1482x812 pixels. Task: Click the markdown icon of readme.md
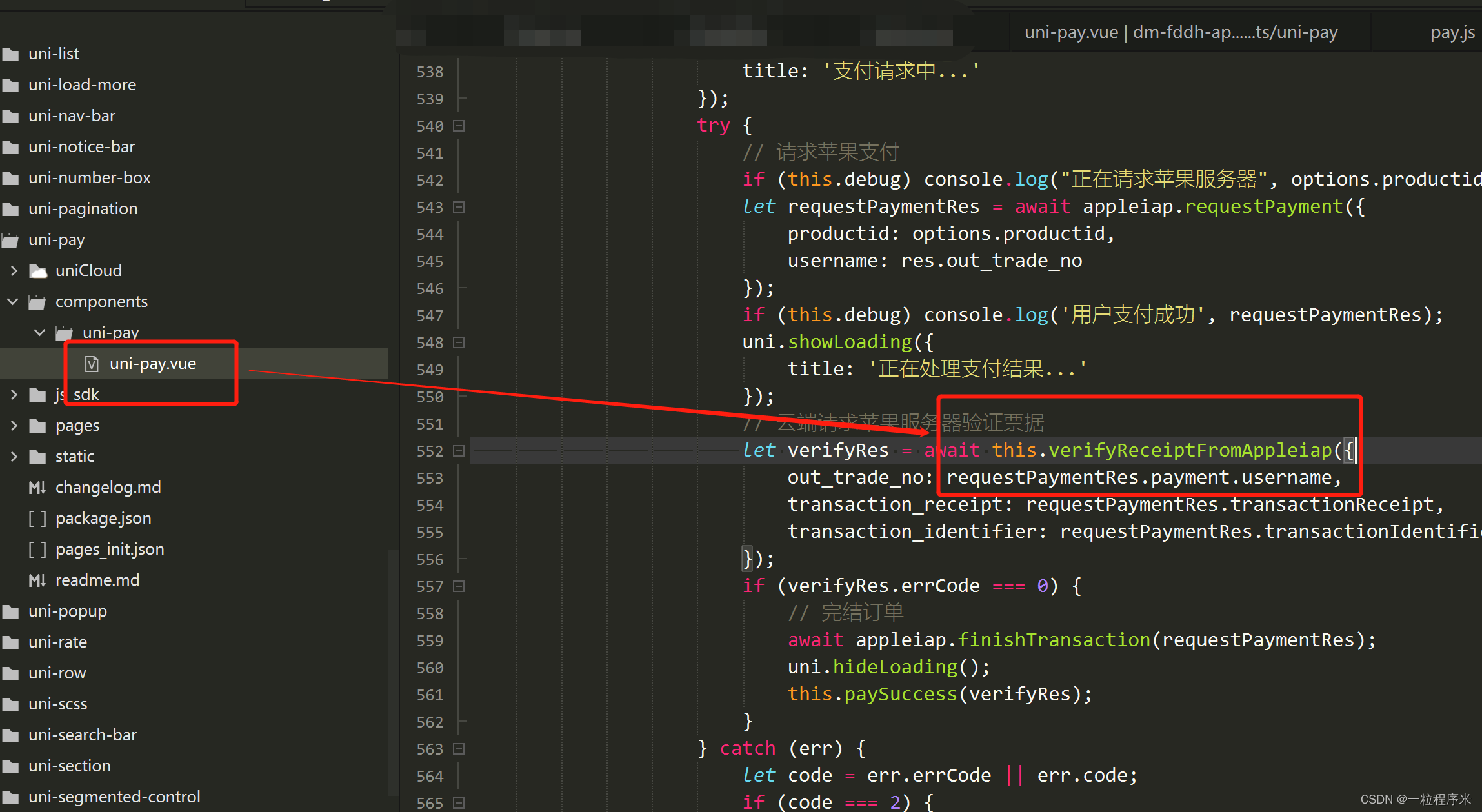[x=37, y=580]
